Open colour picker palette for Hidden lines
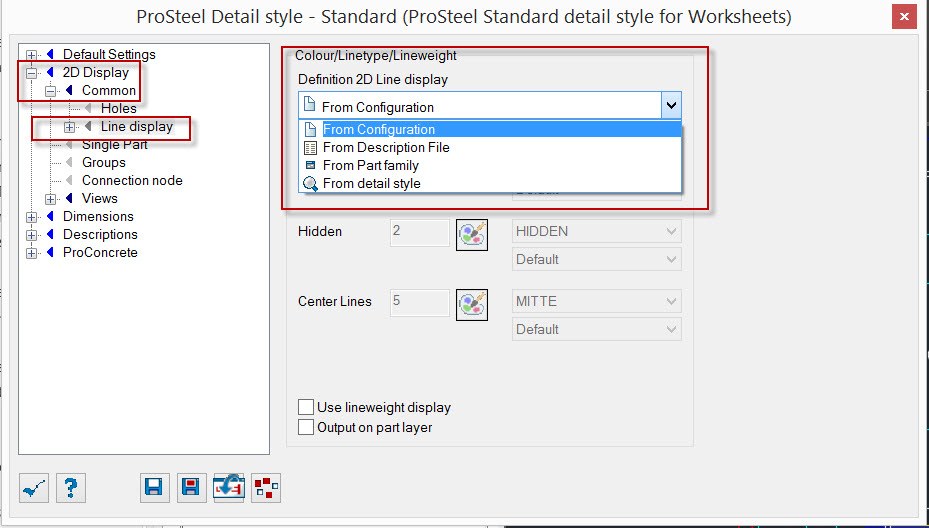 (x=472, y=235)
